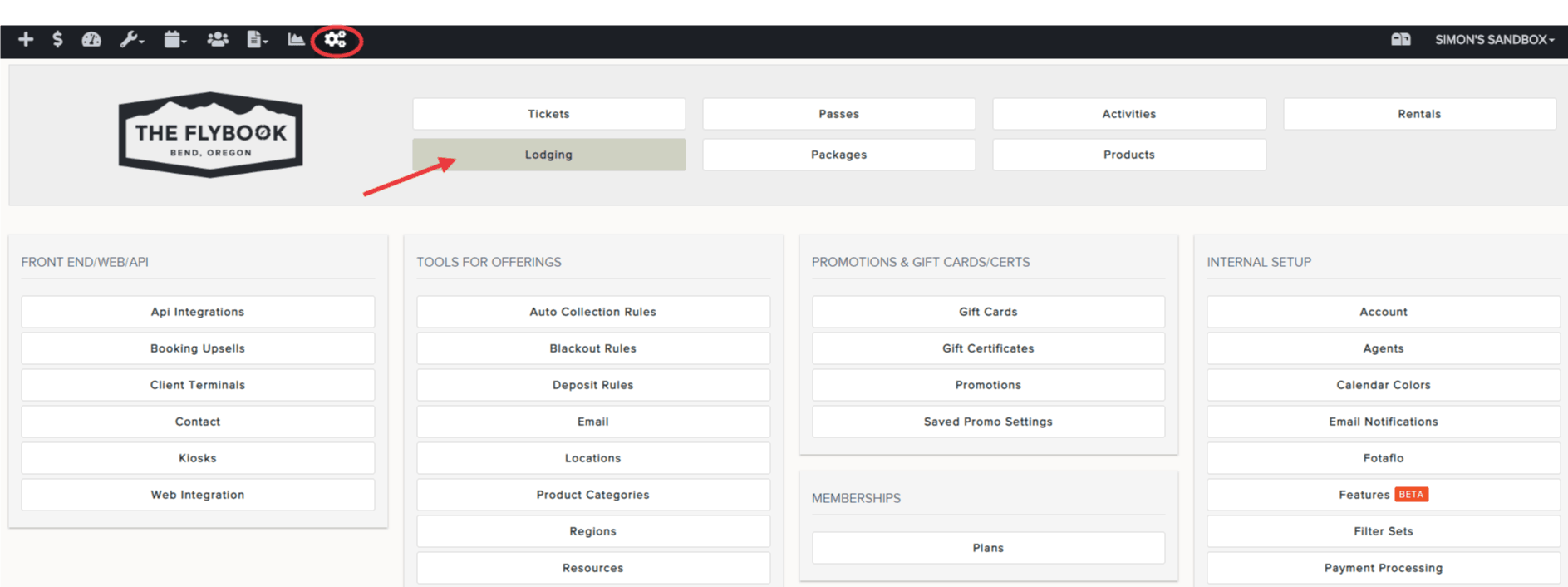This screenshot has height=587, width=1568.
Task: Open Locations settings
Action: click(593, 458)
